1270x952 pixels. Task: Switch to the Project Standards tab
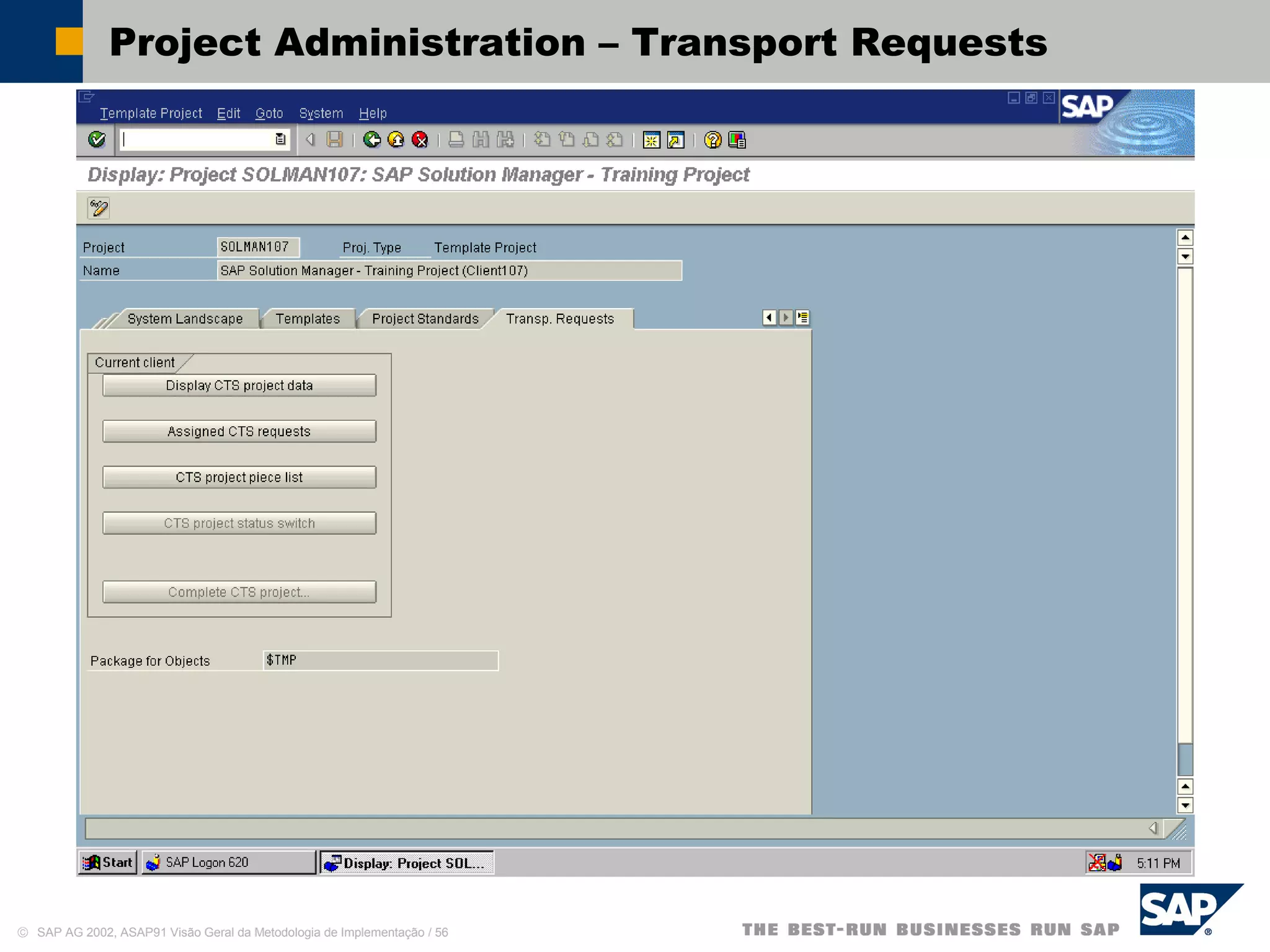tap(425, 319)
